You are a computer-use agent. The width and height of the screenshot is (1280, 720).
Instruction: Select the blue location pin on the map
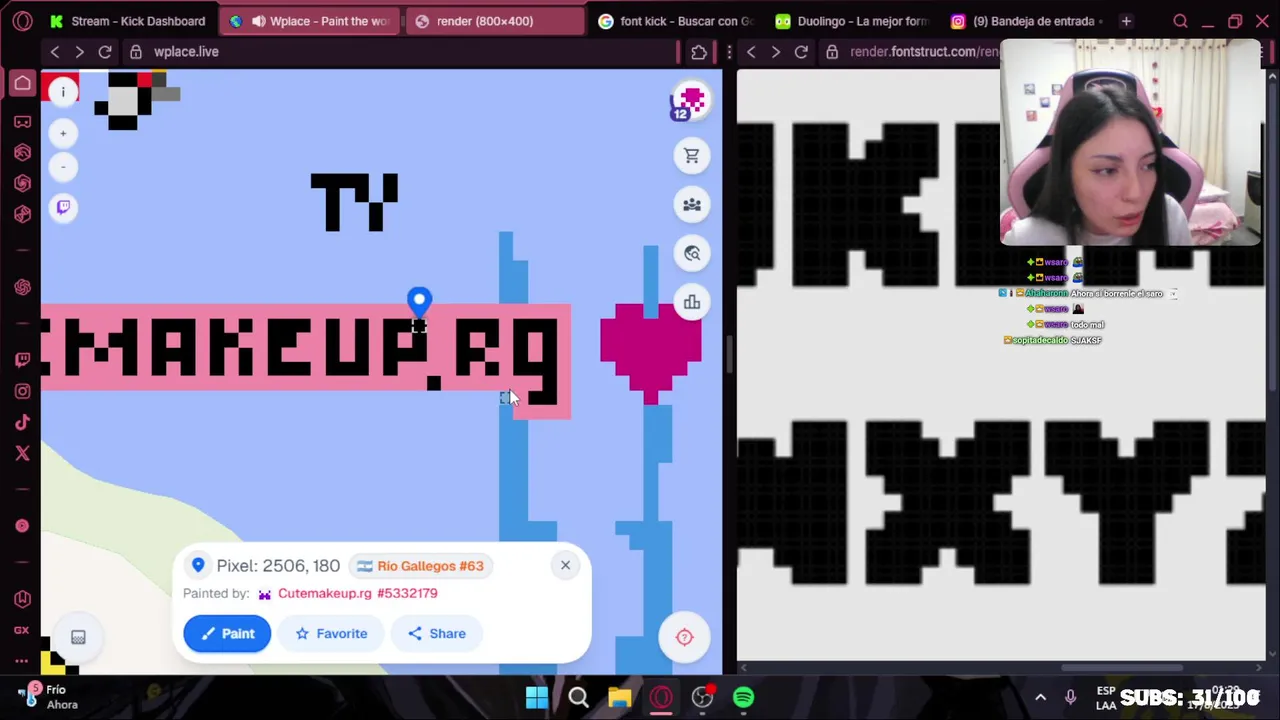pyautogui.click(x=419, y=300)
